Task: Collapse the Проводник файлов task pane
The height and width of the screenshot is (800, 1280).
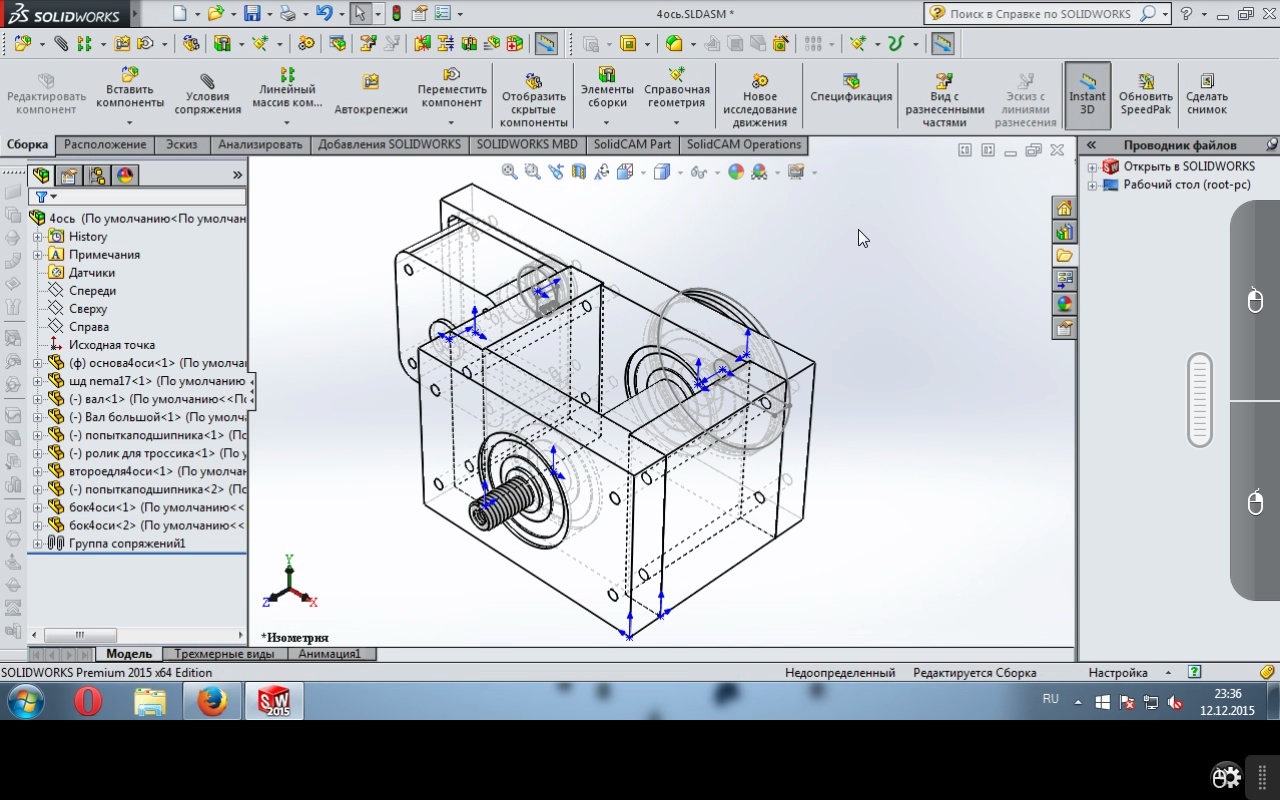Action: coord(1091,145)
